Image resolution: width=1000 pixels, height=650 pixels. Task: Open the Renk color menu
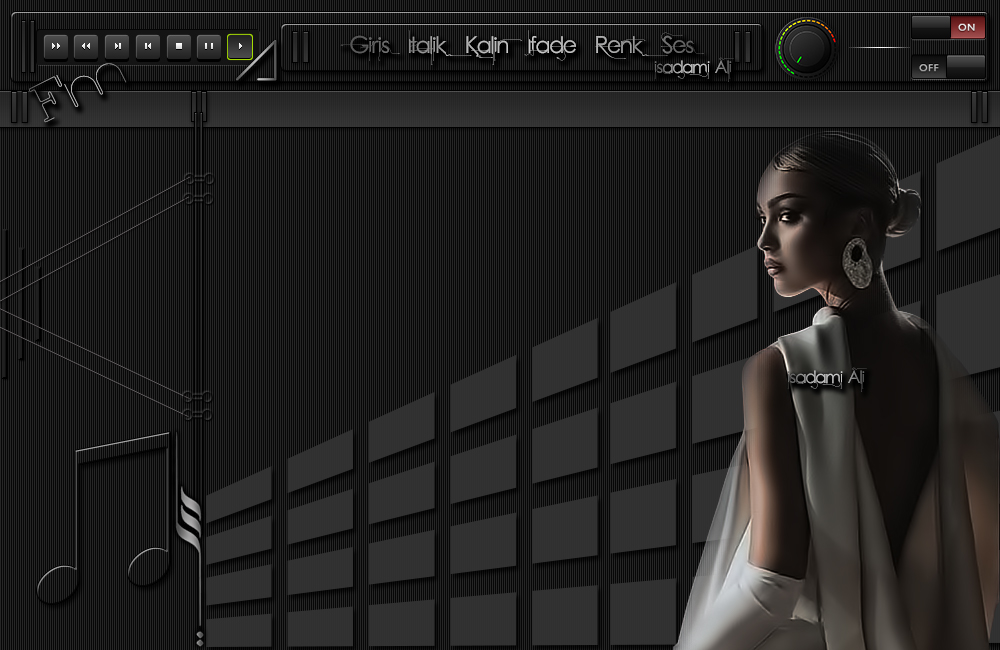click(x=619, y=46)
